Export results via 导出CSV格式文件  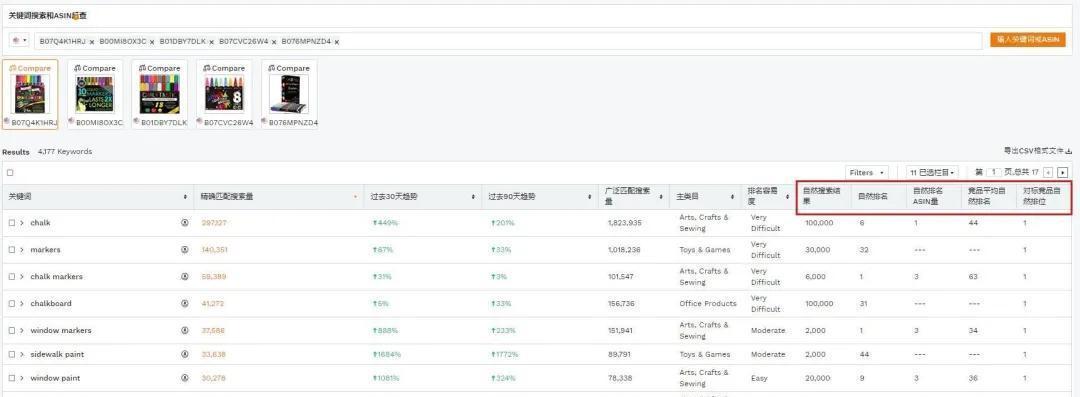click(x=1038, y=150)
